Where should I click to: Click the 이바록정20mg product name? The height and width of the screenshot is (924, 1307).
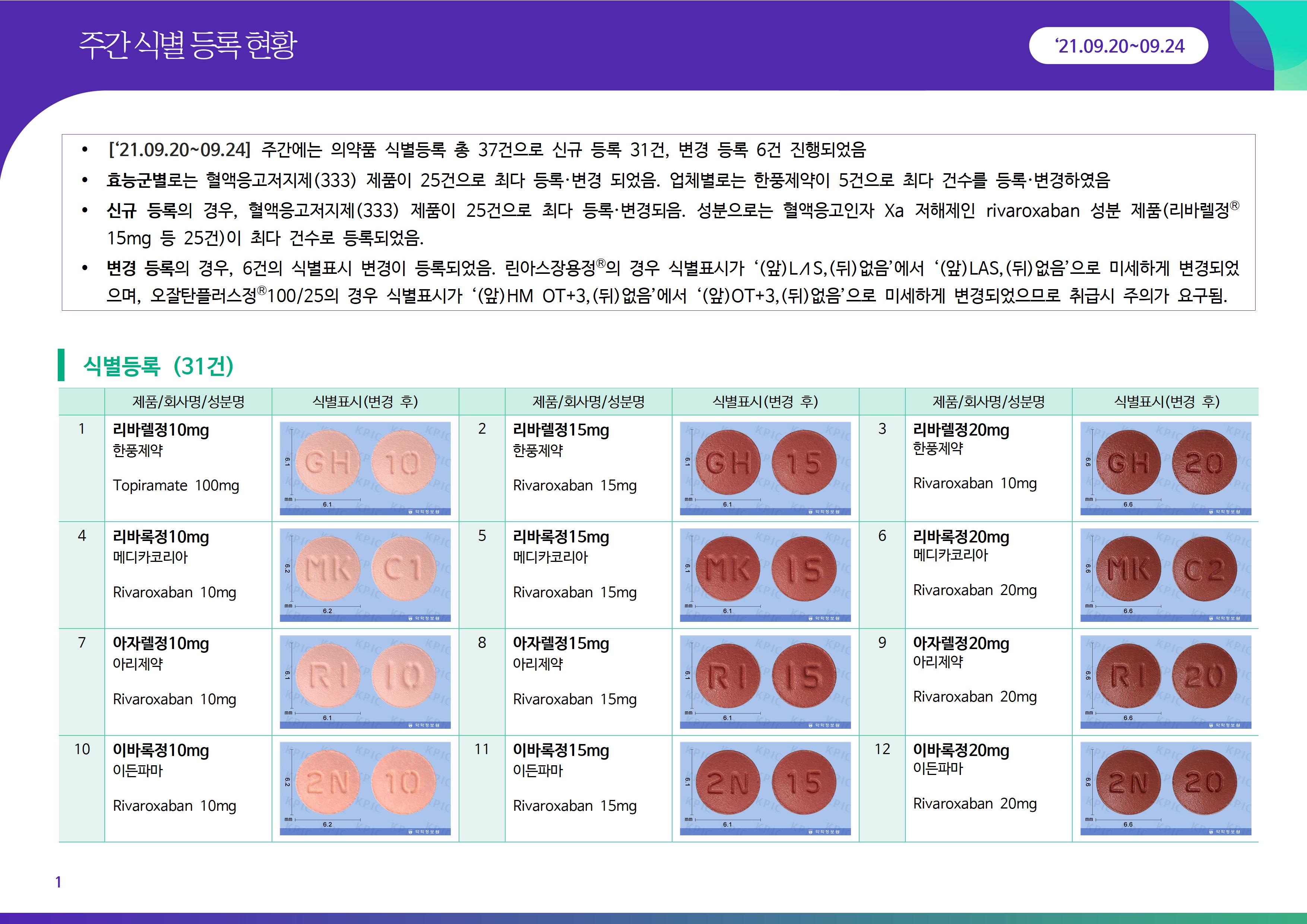[x=961, y=750]
